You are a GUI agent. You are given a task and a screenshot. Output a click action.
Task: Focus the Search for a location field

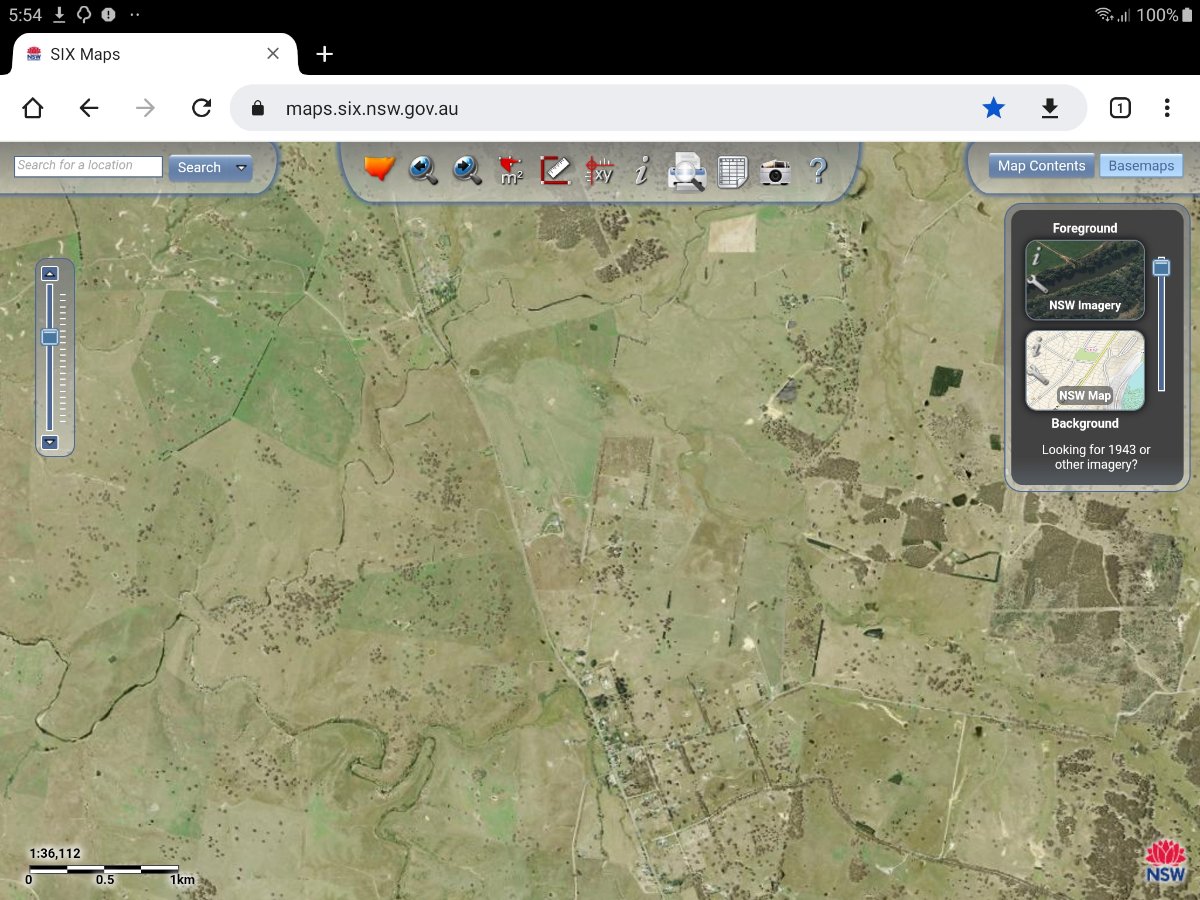88,166
